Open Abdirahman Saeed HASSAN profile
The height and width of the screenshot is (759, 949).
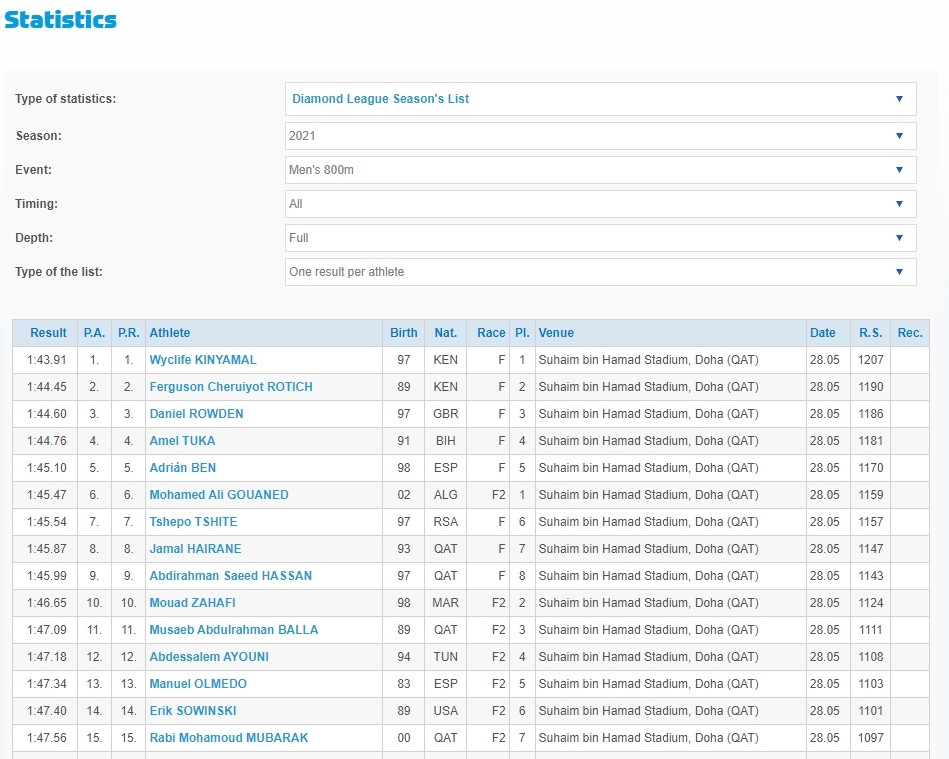[x=231, y=576]
